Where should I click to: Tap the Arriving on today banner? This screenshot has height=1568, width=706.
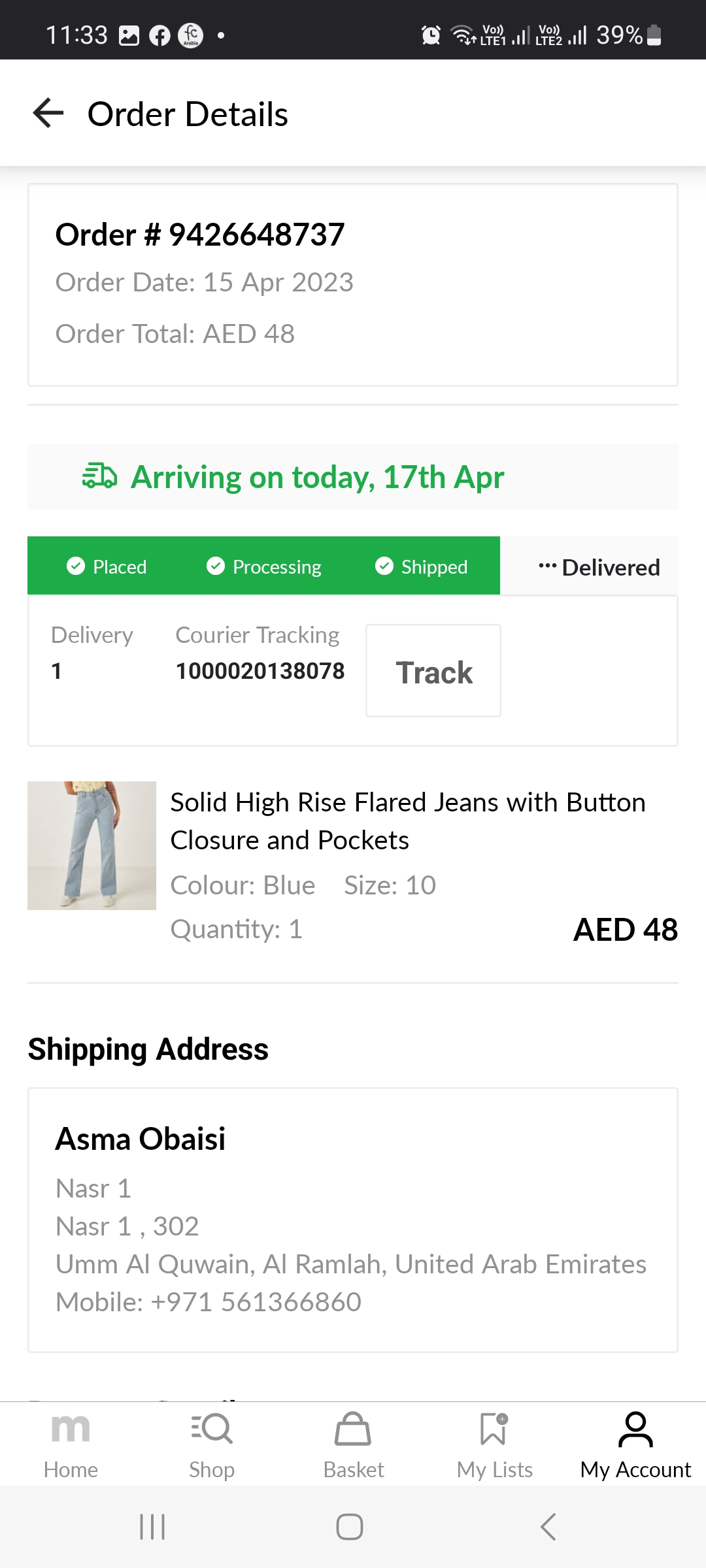[353, 477]
